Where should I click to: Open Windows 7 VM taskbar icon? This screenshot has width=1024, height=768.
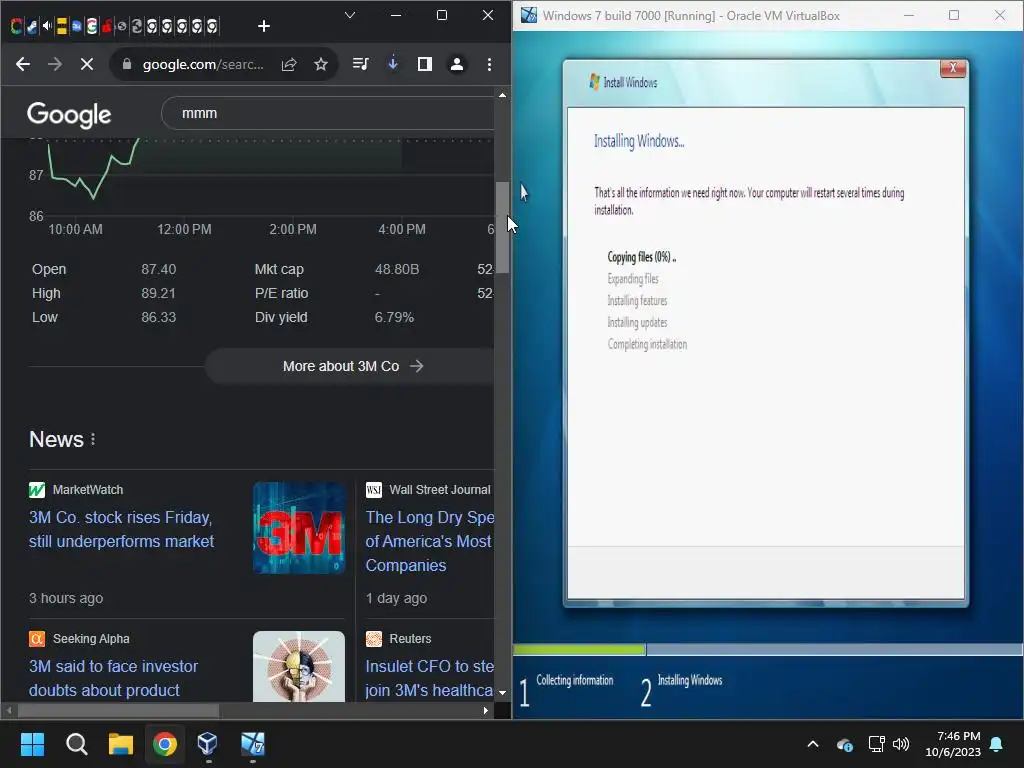pyautogui.click(x=253, y=744)
